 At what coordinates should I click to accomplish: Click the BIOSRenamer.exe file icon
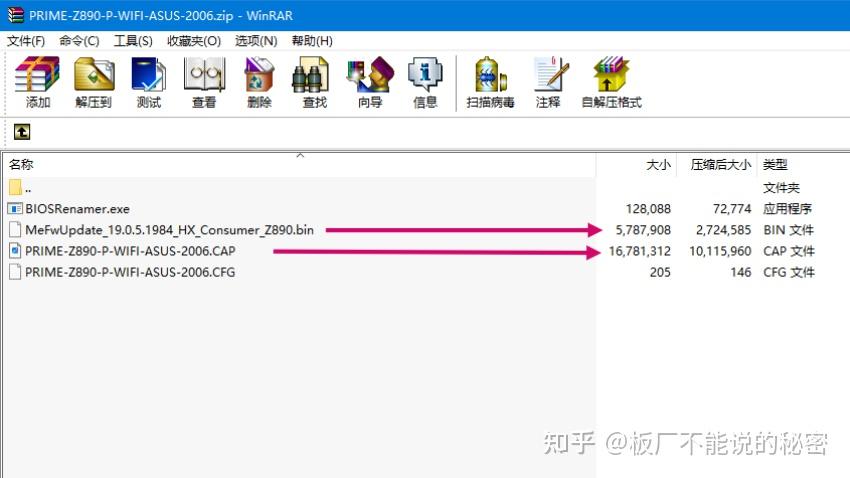click(x=15, y=209)
